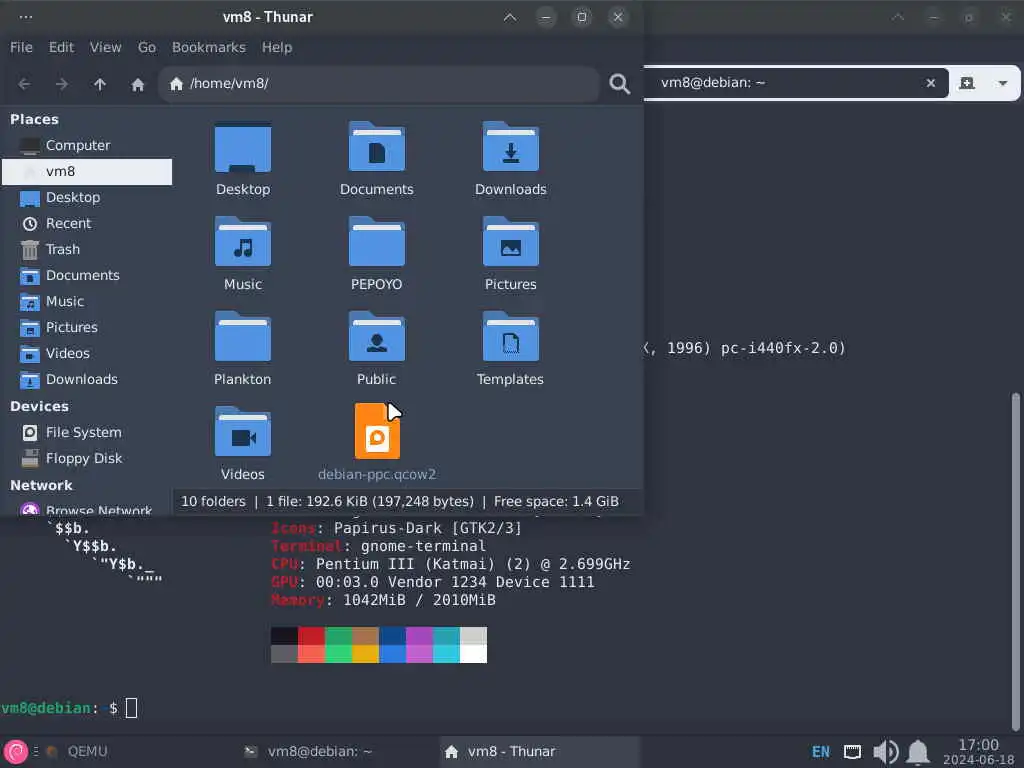Open the View menu
The width and height of the screenshot is (1024, 768).
pyautogui.click(x=105, y=48)
